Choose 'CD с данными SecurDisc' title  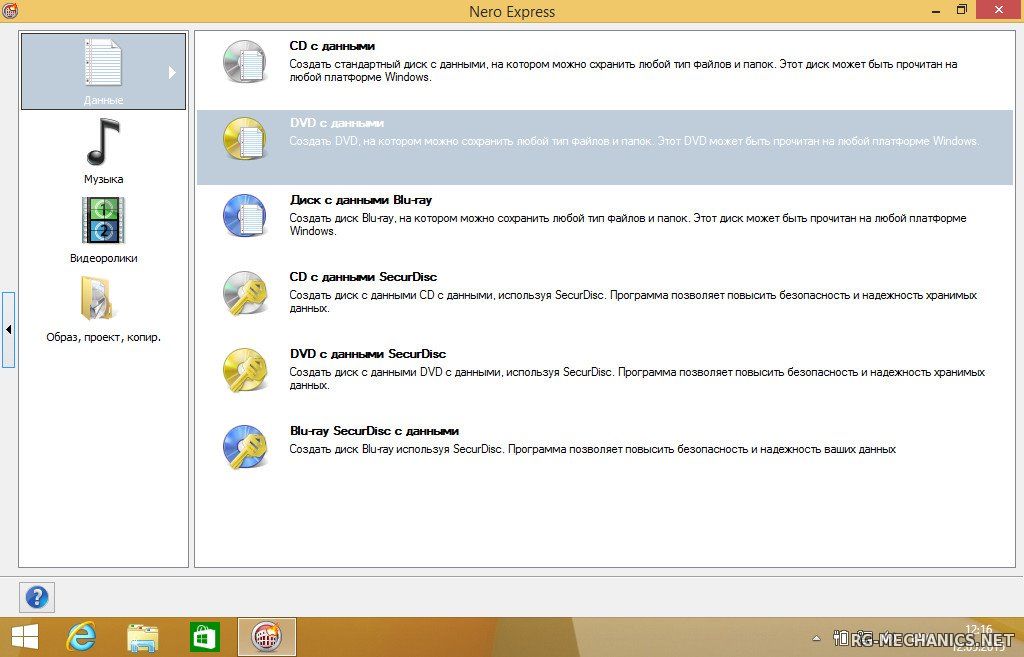(363, 277)
